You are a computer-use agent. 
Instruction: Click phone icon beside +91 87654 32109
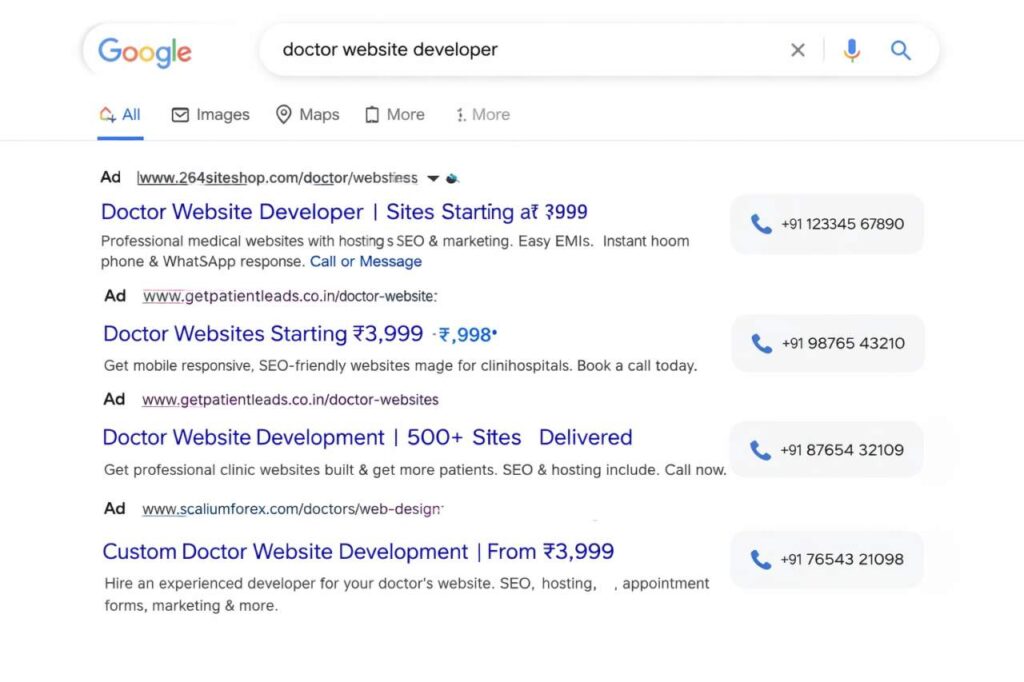pos(761,450)
